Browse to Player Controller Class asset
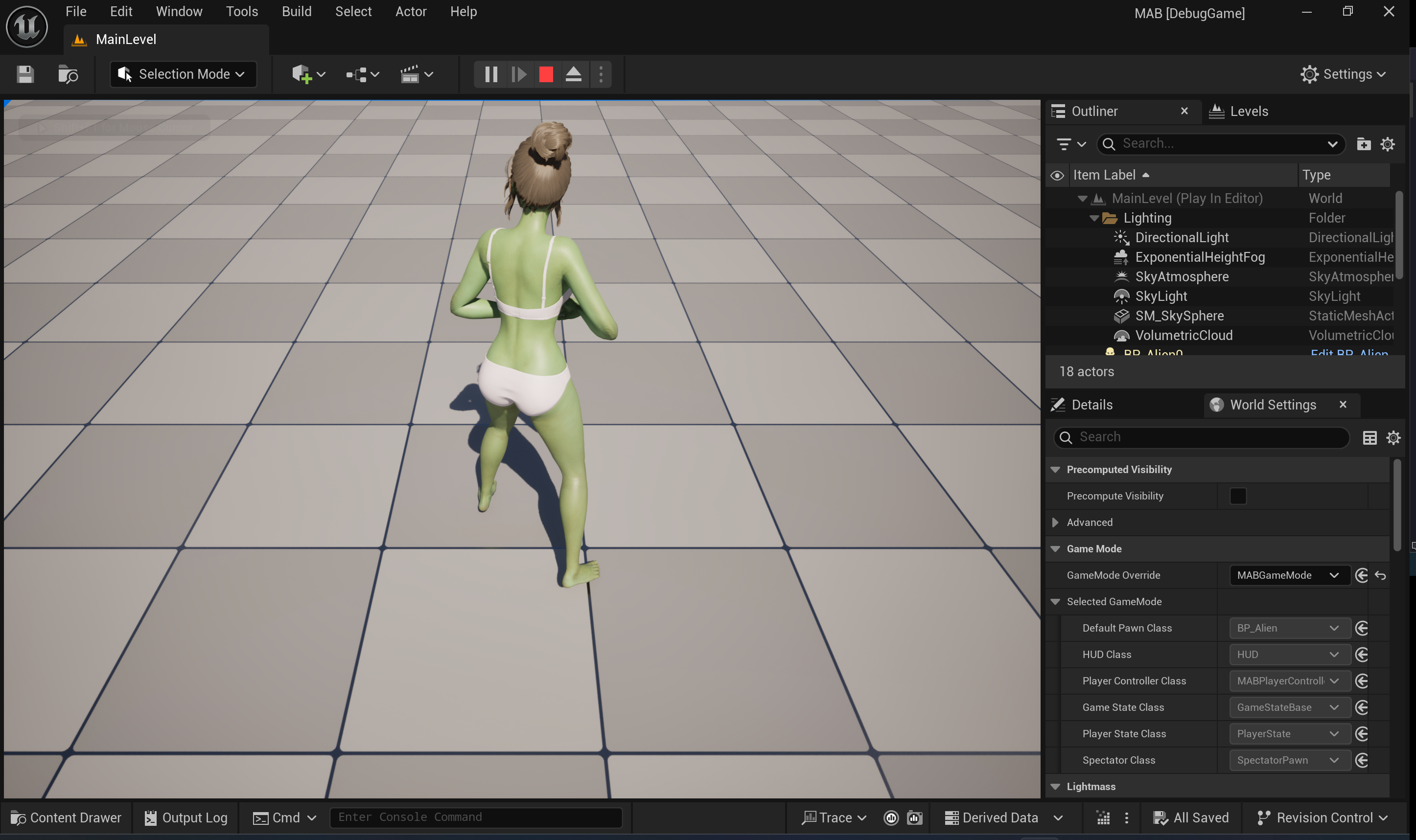 1362,681
